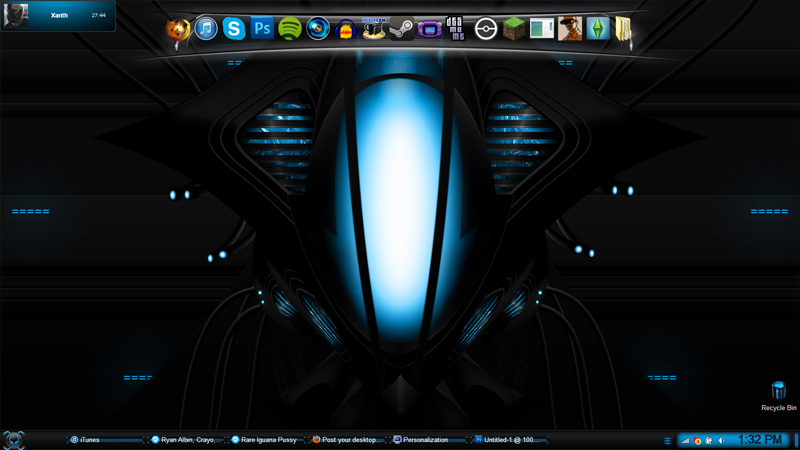Viewport: 800px width, 450px height.
Task: Launch Steam from the dock
Action: [401, 29]
